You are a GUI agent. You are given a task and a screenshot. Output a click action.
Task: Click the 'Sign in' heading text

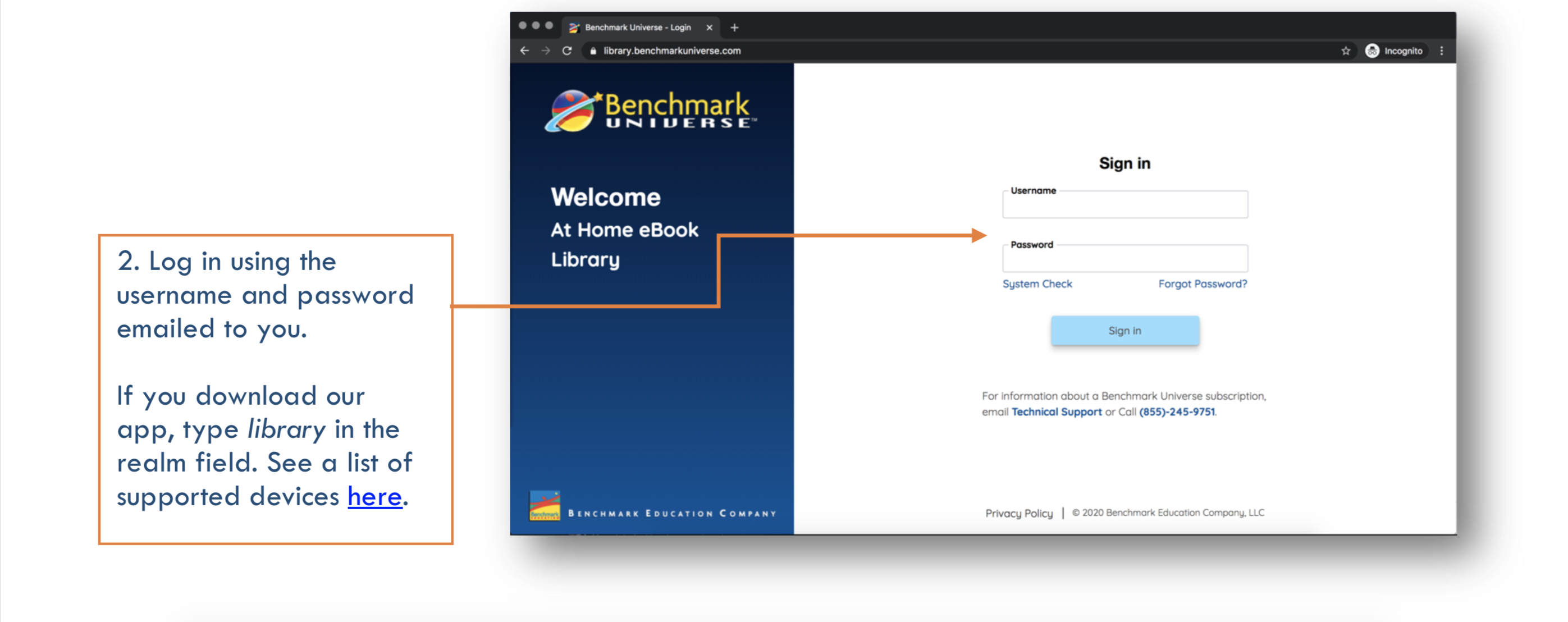tap(1124, 163)
